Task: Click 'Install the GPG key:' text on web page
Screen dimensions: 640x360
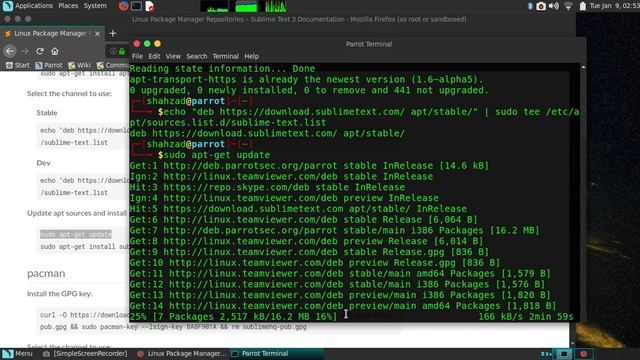Action: click(x=60, y=293)
